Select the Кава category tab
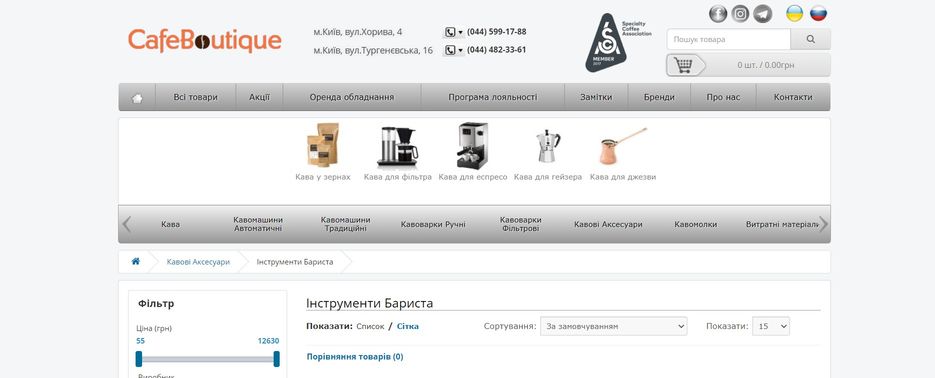The height and width of the screenshot is (378, 935). point(171,224)
